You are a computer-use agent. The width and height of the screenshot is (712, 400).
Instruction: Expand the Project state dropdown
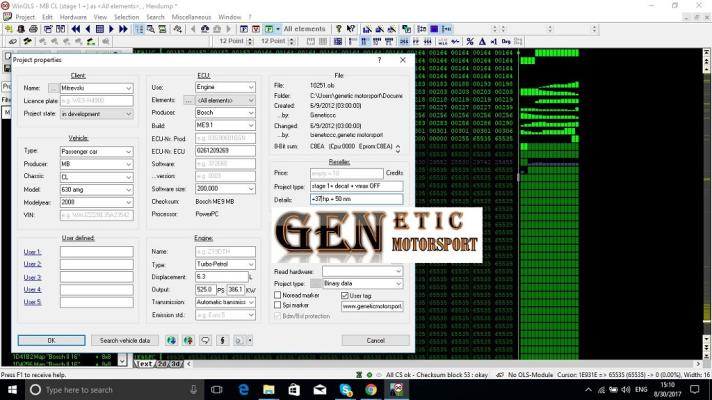point(128,113)
